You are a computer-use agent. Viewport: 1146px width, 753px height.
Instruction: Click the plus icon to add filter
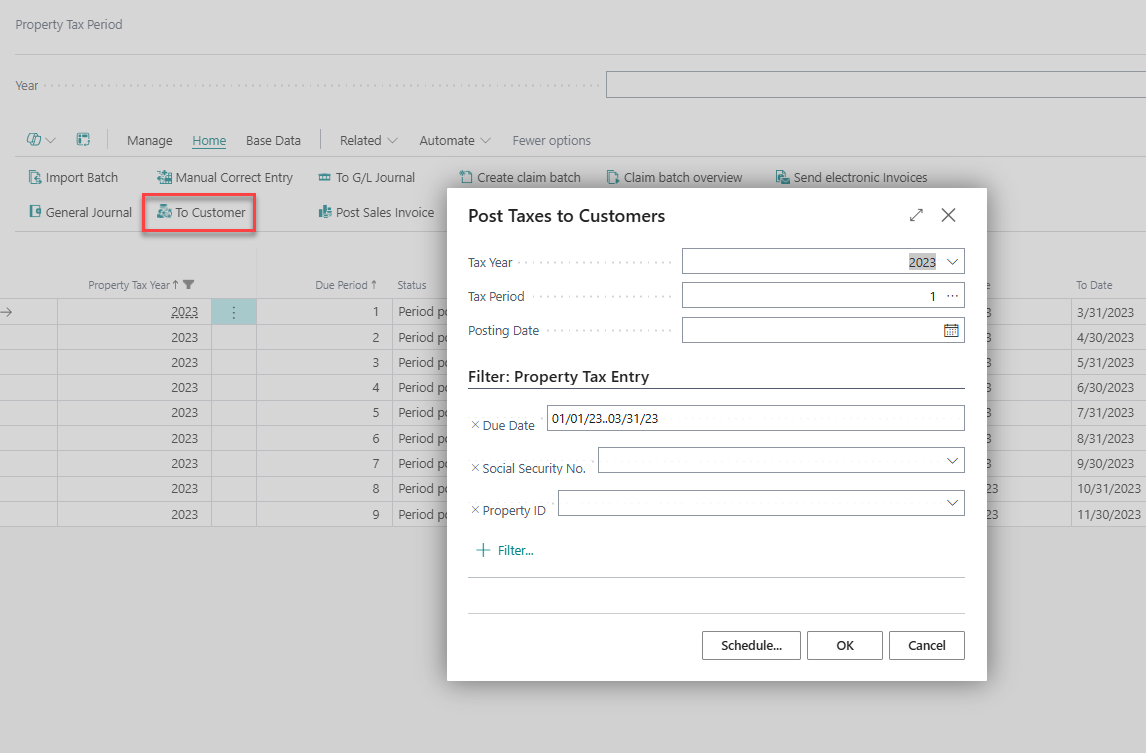[482, 550]
